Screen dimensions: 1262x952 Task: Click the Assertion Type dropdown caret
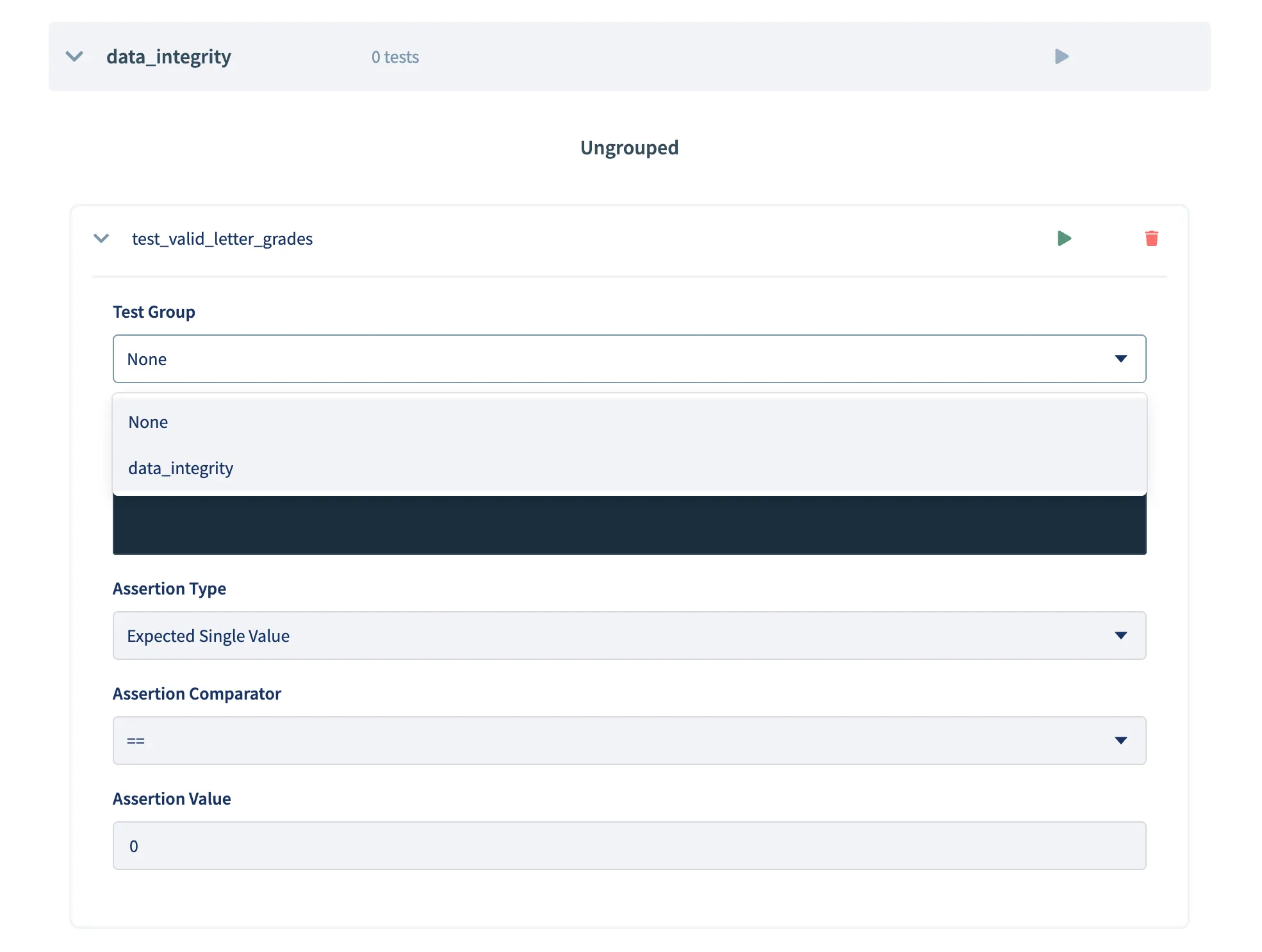tap(1121, 636)
